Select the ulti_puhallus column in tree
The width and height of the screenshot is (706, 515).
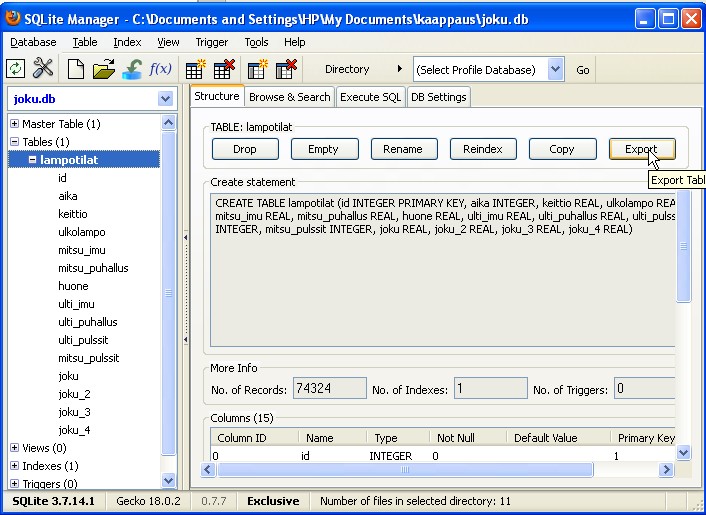point(87,322)
